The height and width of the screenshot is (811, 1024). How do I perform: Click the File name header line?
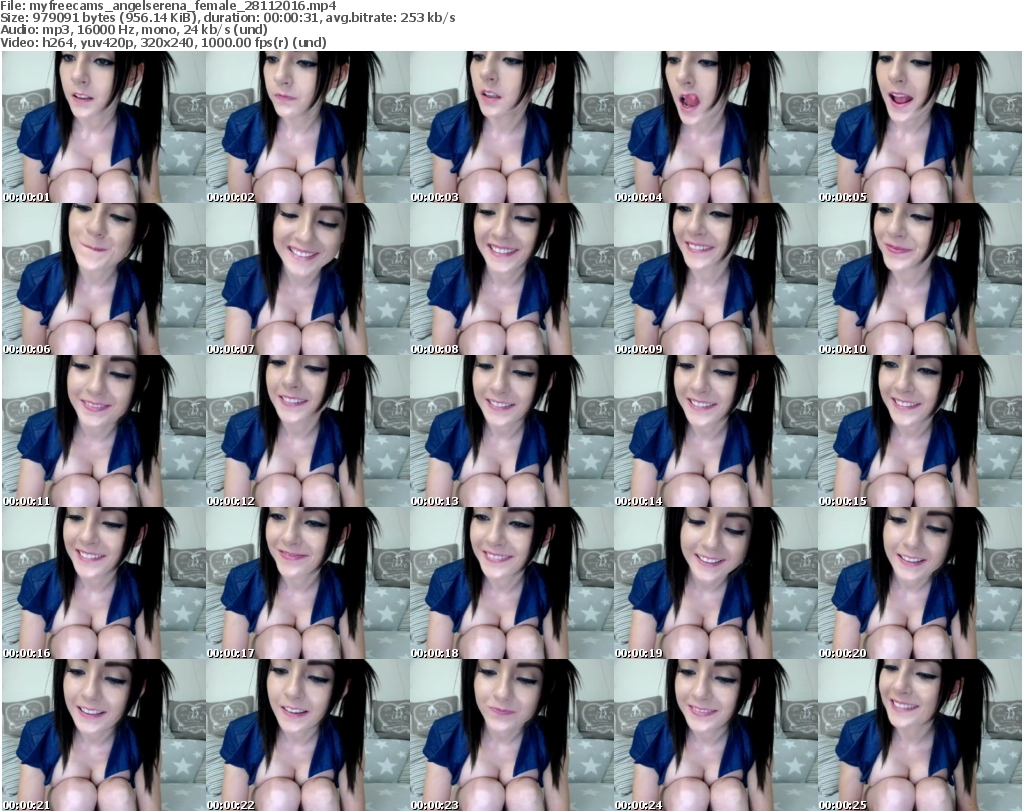pos(168,5)
